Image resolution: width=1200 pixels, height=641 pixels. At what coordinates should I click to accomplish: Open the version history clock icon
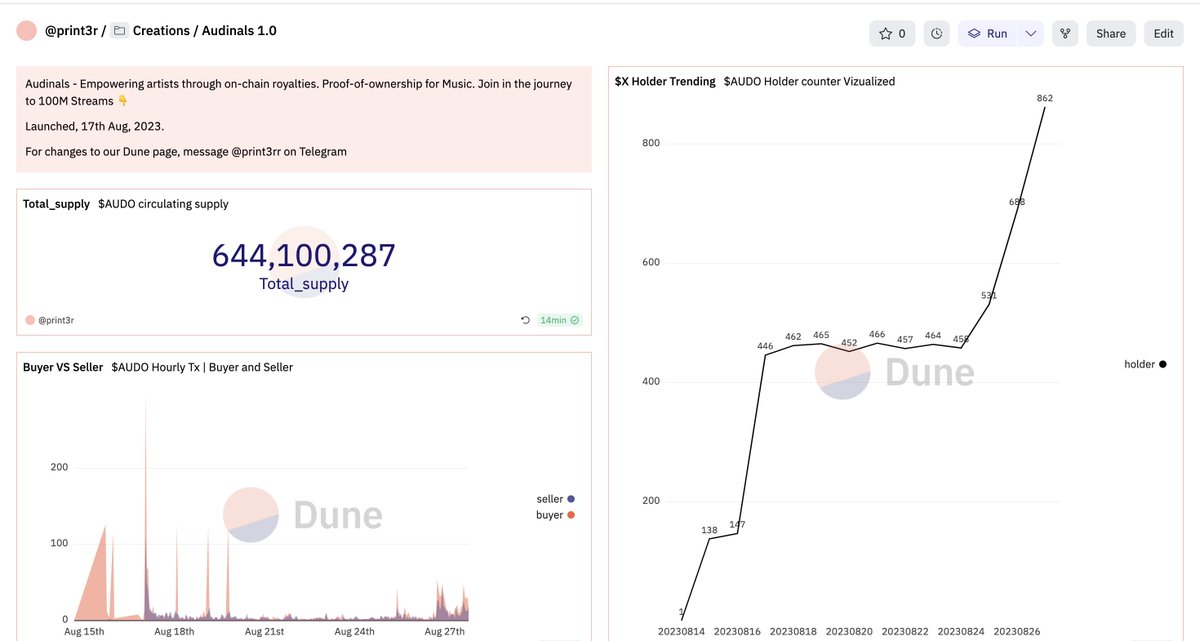(937, 34)
